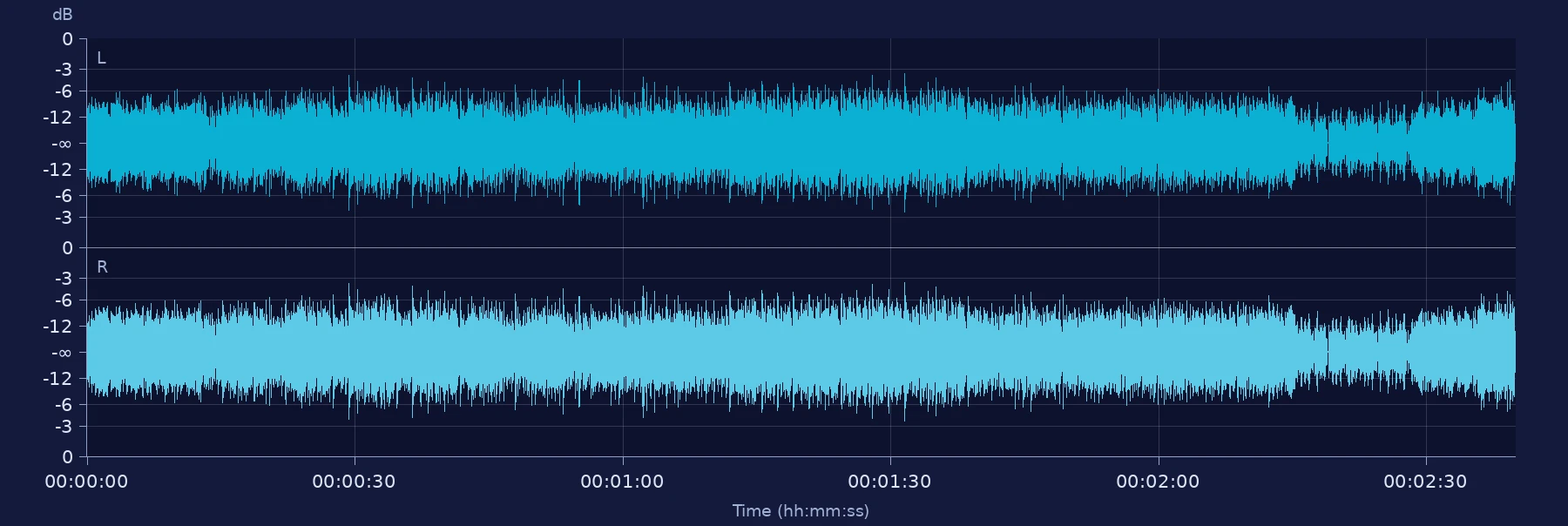
Task: Click the 00:01:30 time axis label
Action: [x=889, y=482]
